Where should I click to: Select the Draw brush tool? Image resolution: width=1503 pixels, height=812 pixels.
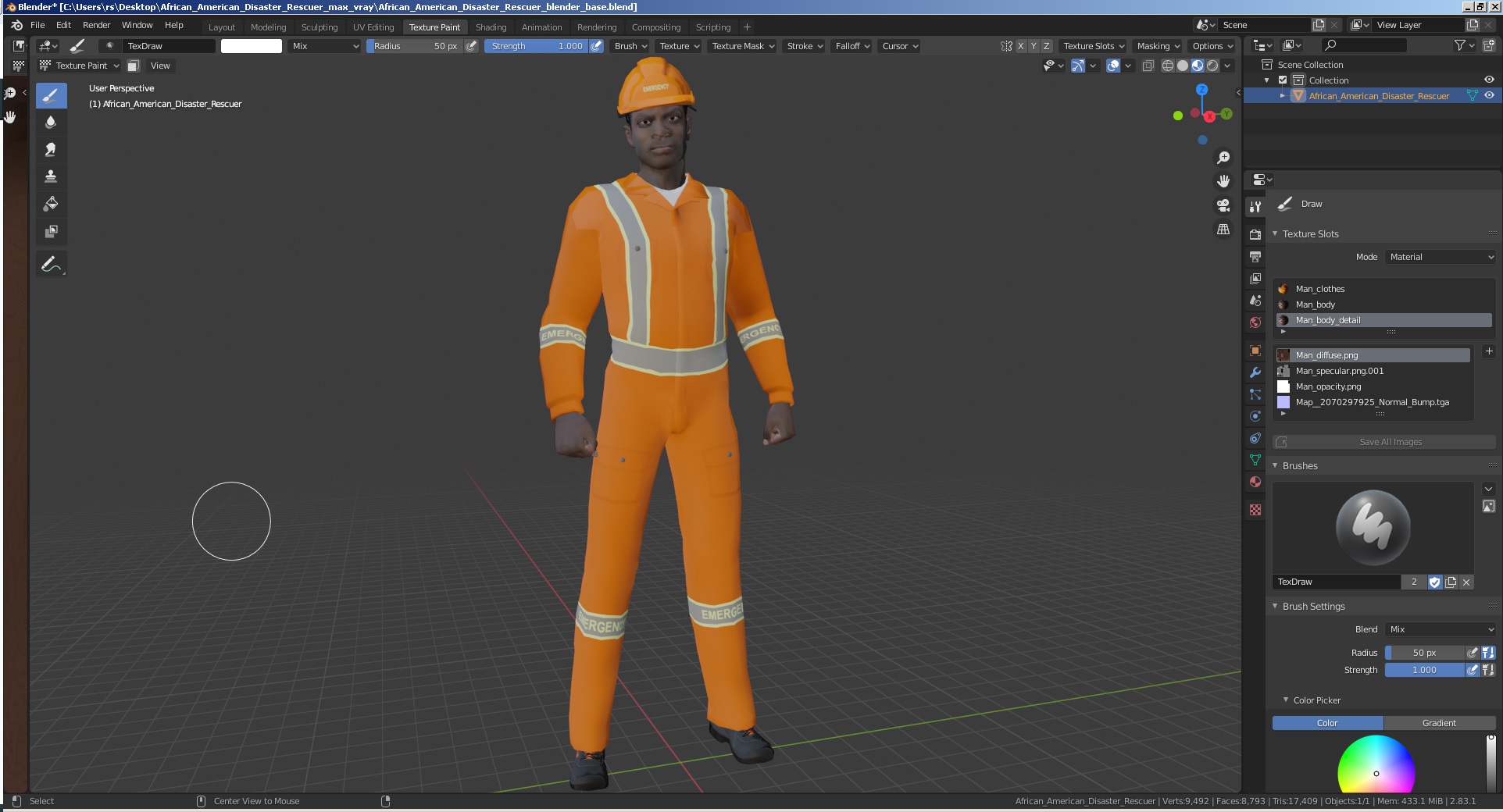(x=51, y=96)
